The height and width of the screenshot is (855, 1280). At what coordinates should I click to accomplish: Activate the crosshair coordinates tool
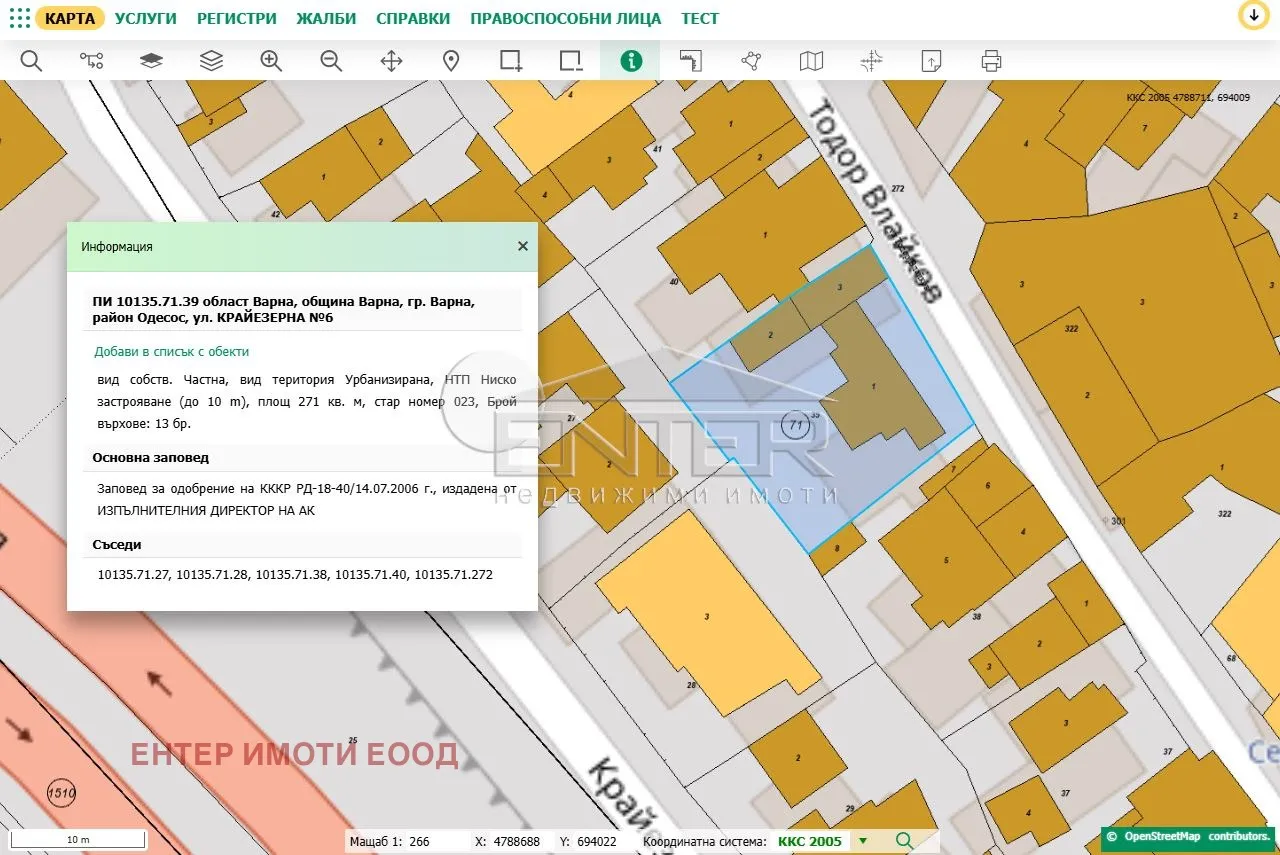pos(871,61)
